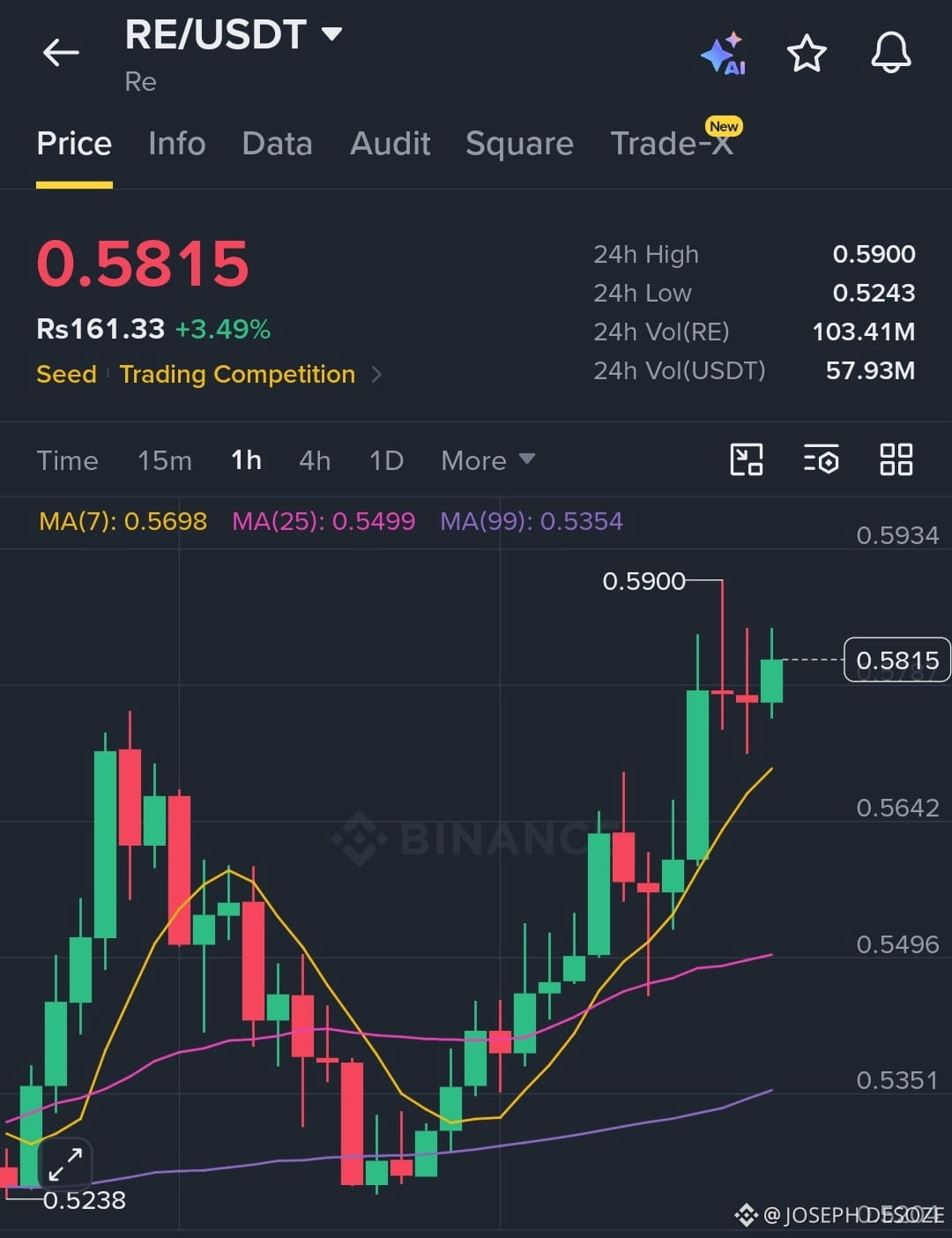The width and height of the screenshot is (952, 1238).
Task: Tap the MA(7): 0.5698 indicator label
Action: pos(123,521)
